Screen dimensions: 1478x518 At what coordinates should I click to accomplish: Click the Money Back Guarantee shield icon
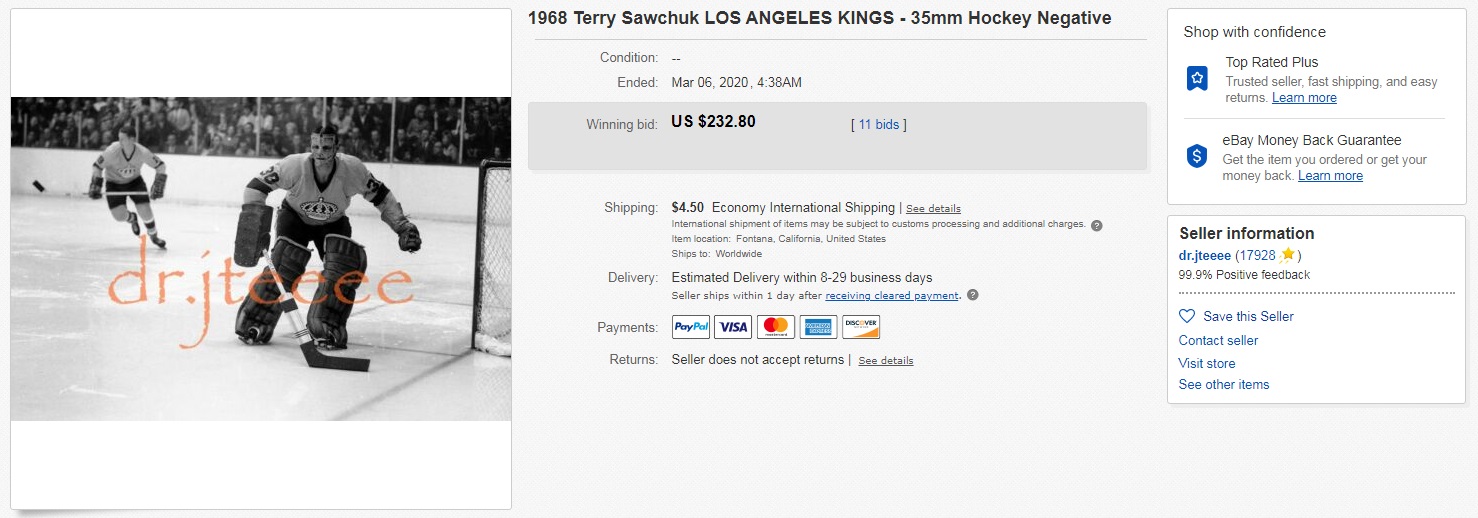click(1197, 156)
